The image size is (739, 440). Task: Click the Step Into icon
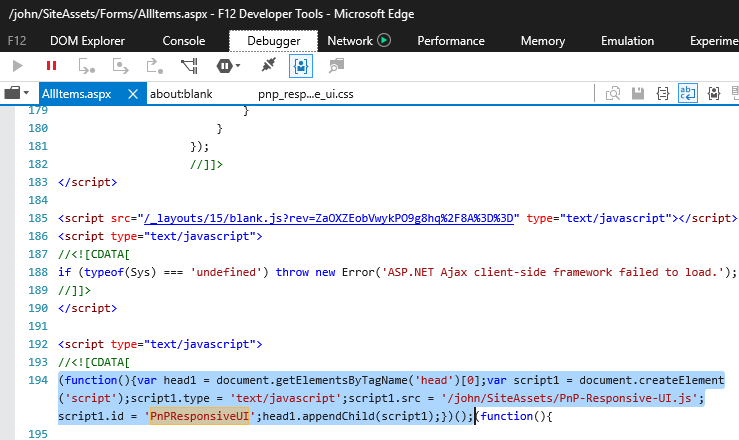pyautogui.click(x=87, y=66)
